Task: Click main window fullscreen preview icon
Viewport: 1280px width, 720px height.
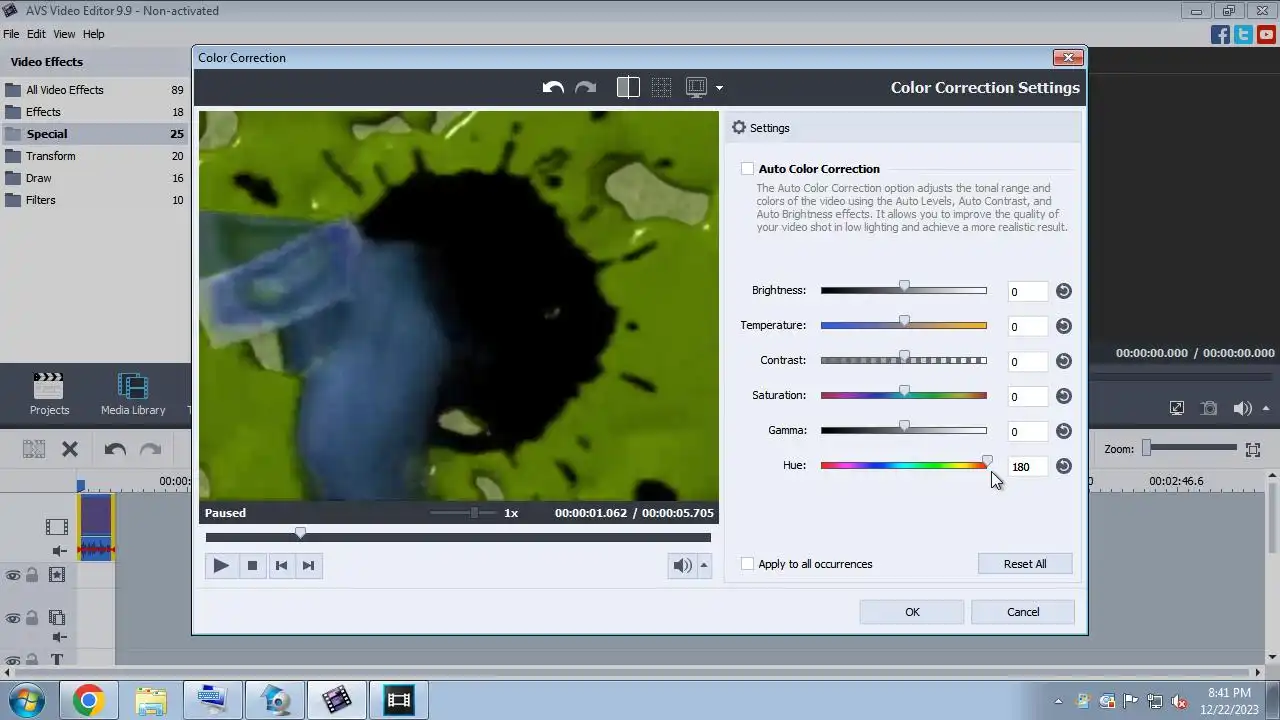Action: click(x=1177, y=408)
